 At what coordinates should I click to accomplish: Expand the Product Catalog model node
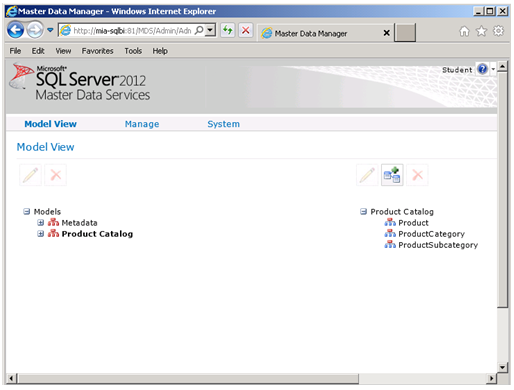tap(41, 234)
